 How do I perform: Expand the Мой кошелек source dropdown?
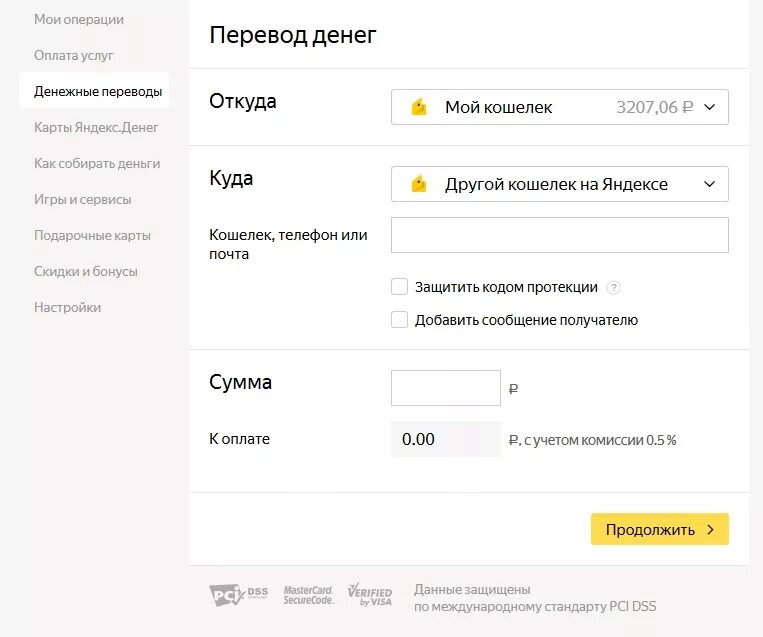pos(560,107)
